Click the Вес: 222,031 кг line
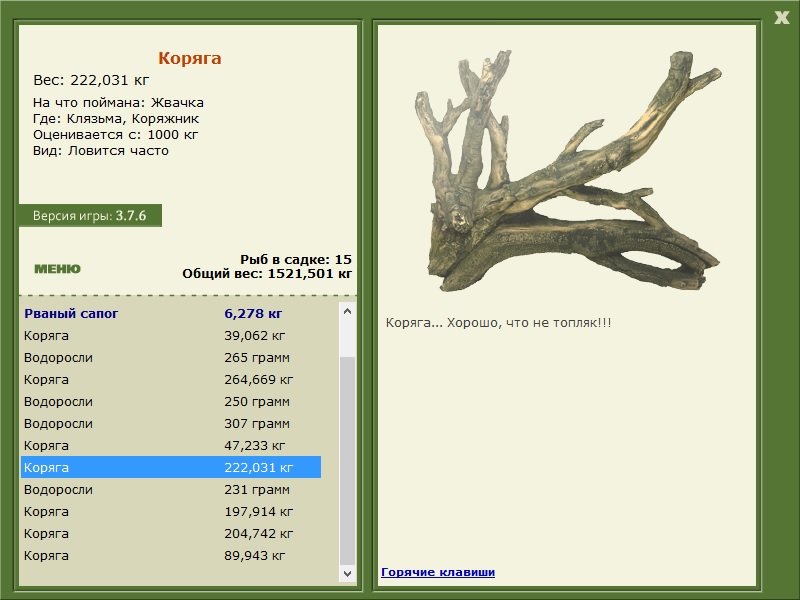The image size is (800, 600). [91, 80]
